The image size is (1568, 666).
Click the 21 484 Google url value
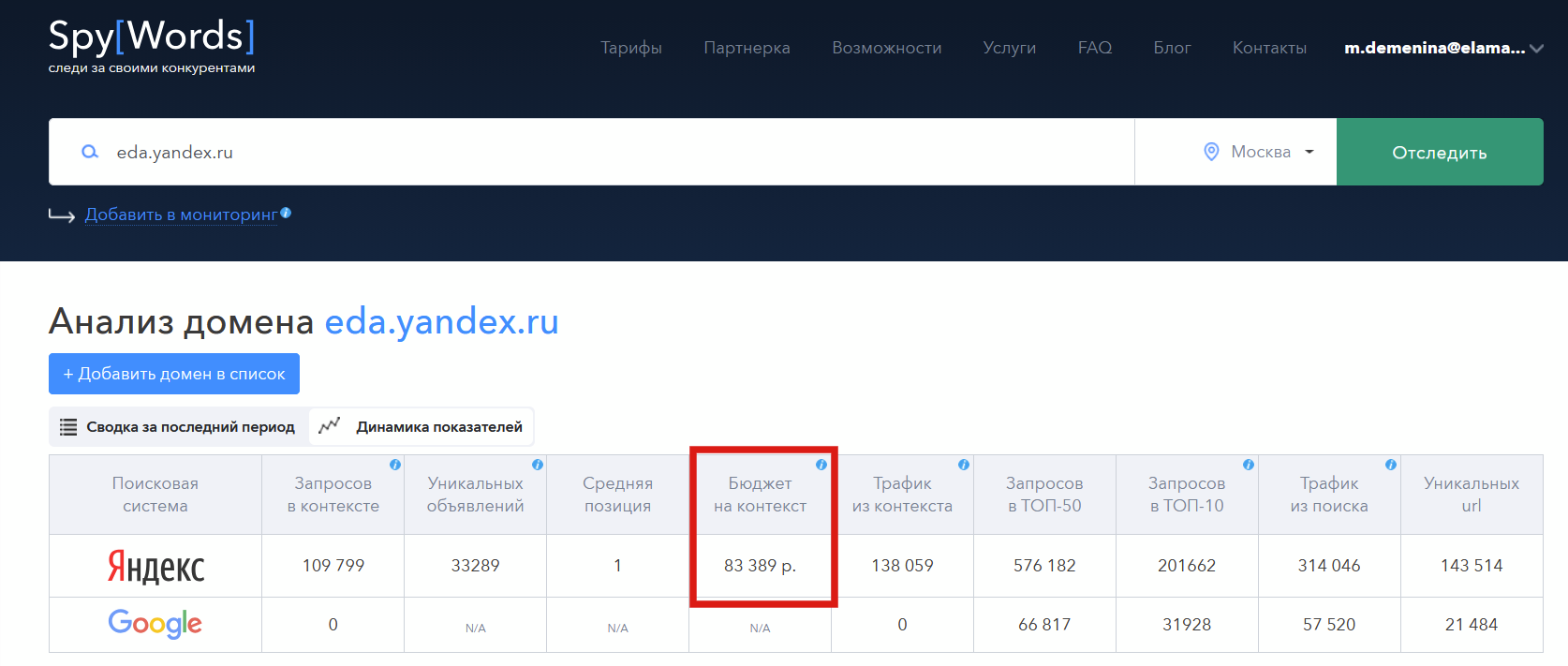point(1472,625)
